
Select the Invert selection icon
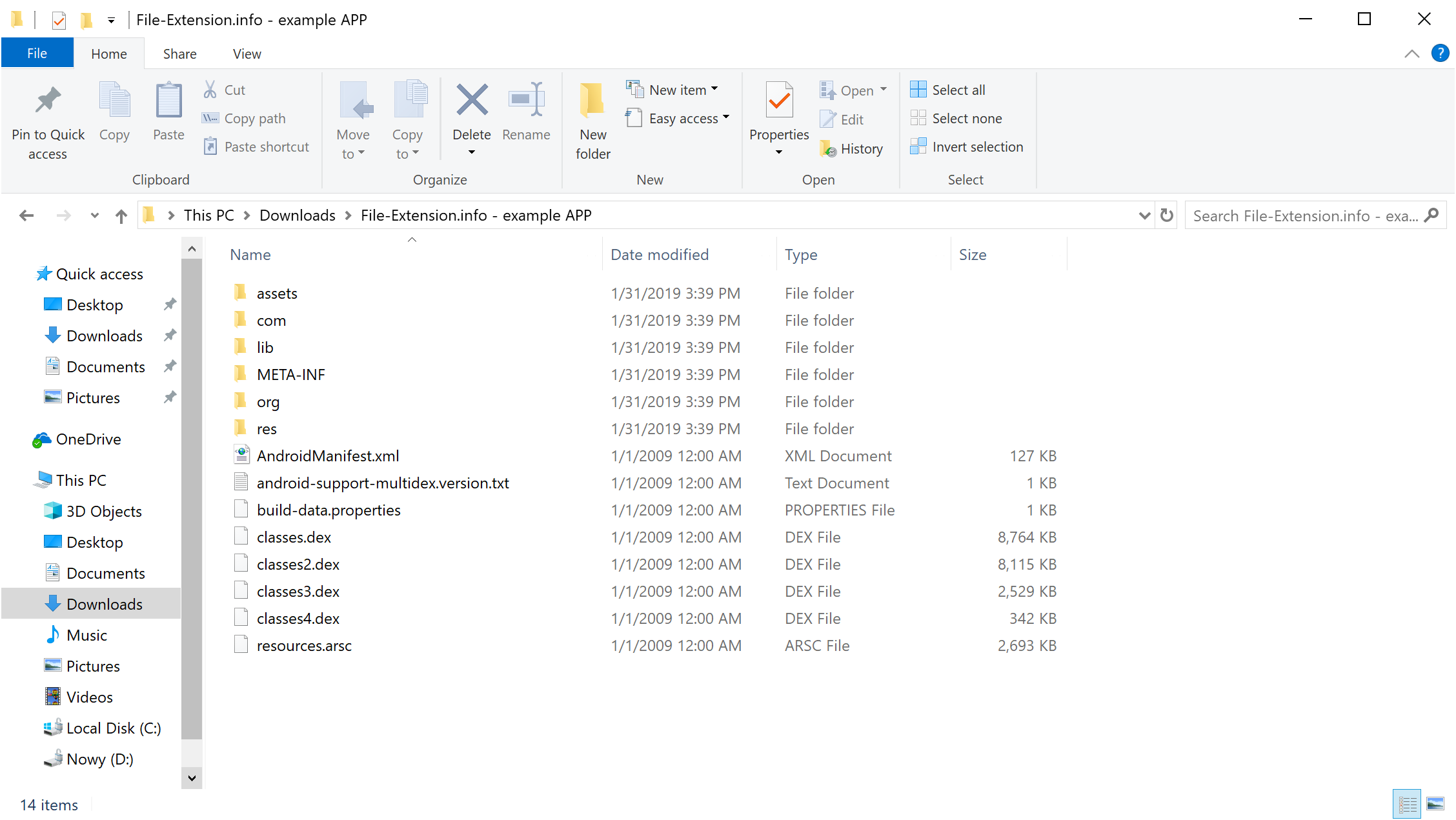pos(916,147)
